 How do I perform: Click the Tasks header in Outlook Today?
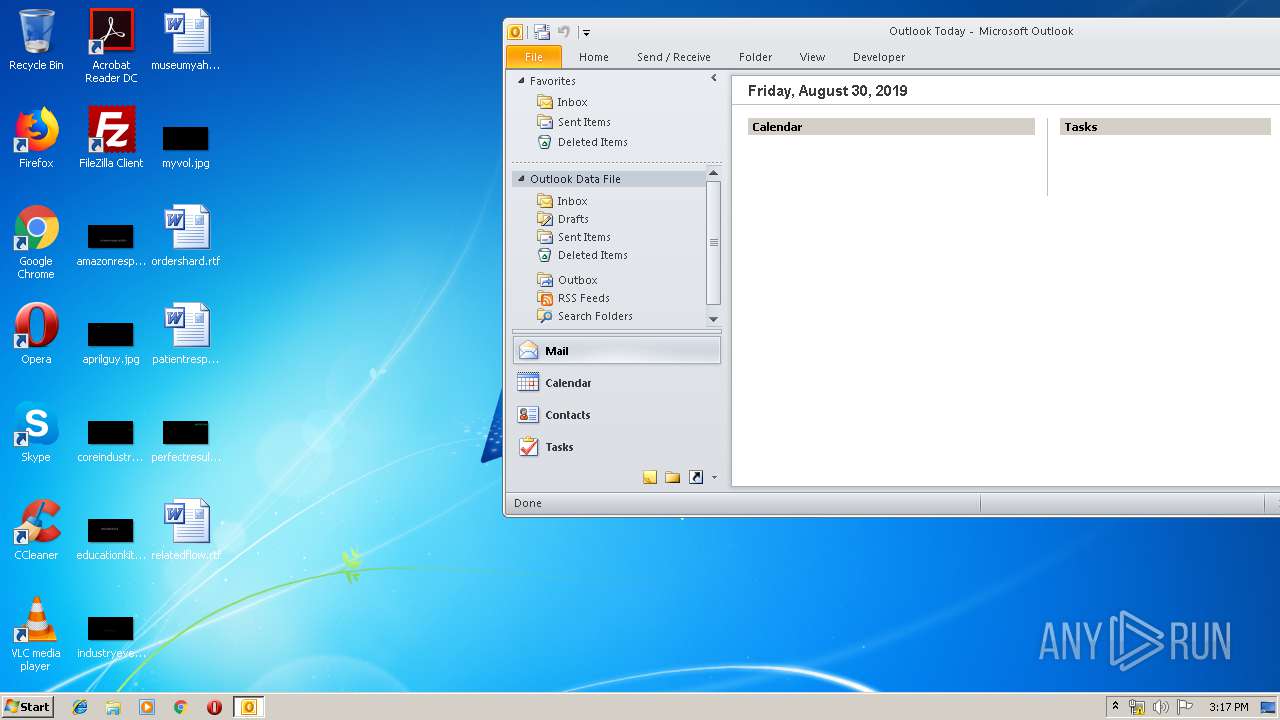[x=1165, y=127]
